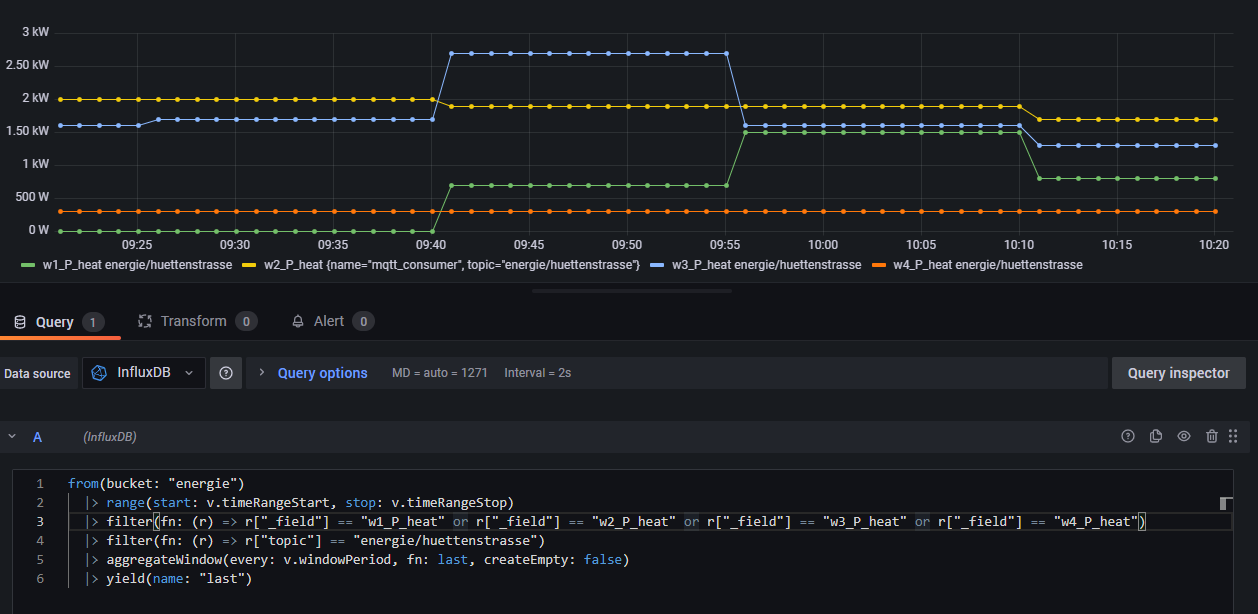Toggle query A visibility eye icon
The image size is (1258, 614).
coord(1184,436)
